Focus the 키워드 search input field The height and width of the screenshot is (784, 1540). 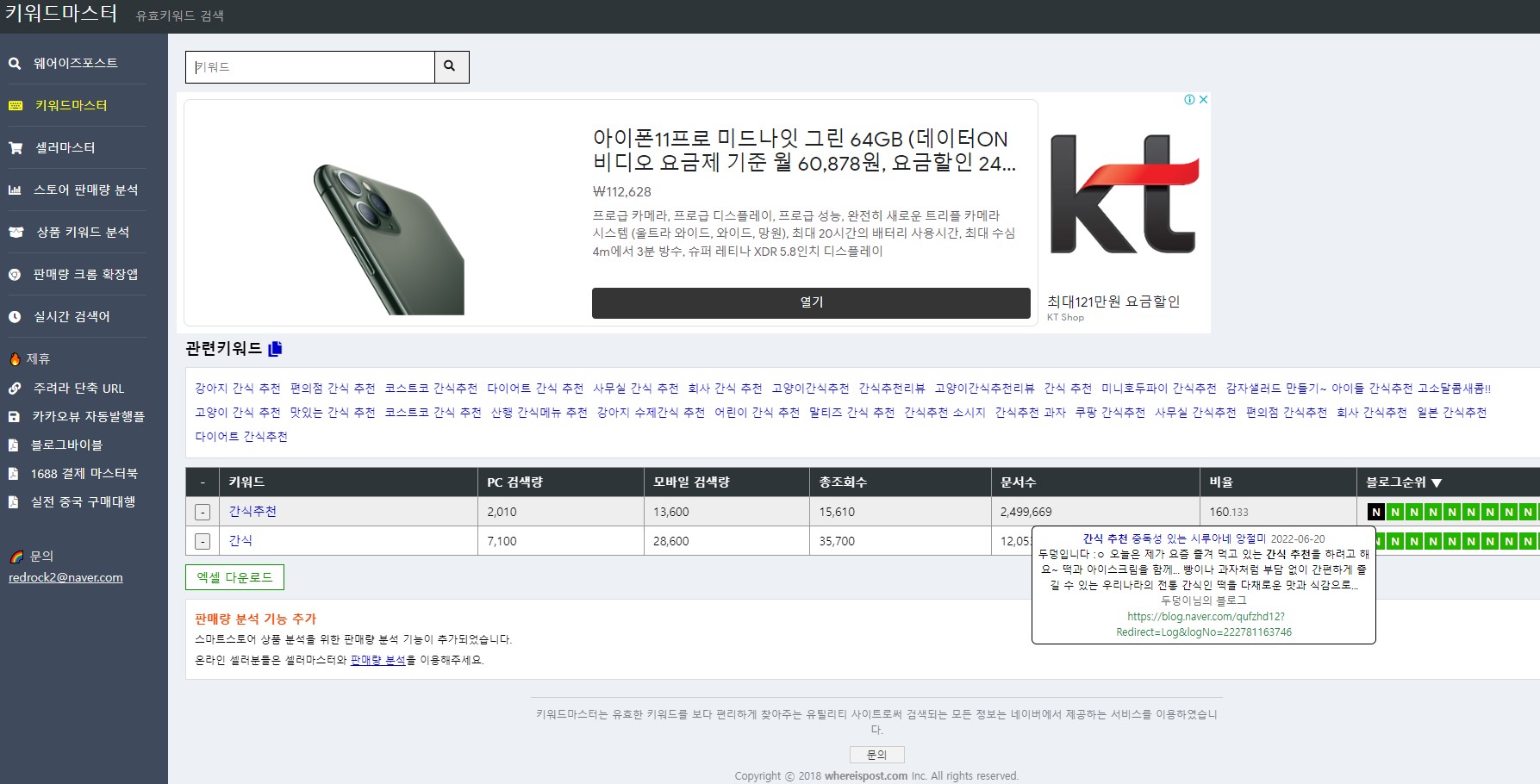tap(310, 66)
